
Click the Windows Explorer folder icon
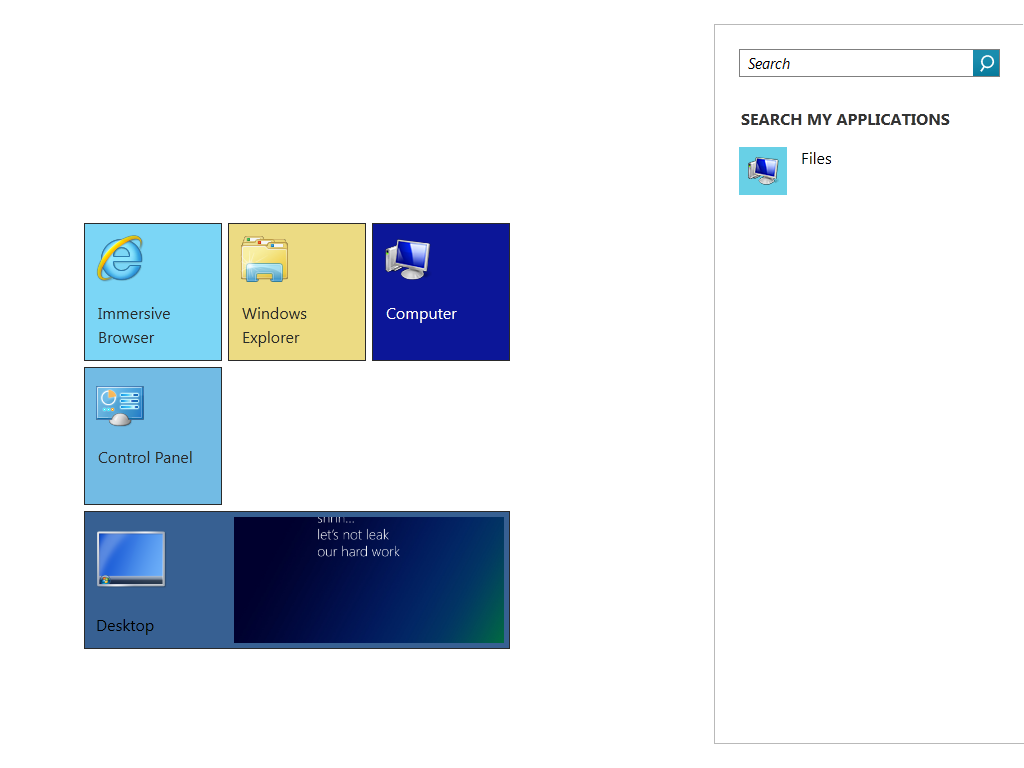click(264, 259)
